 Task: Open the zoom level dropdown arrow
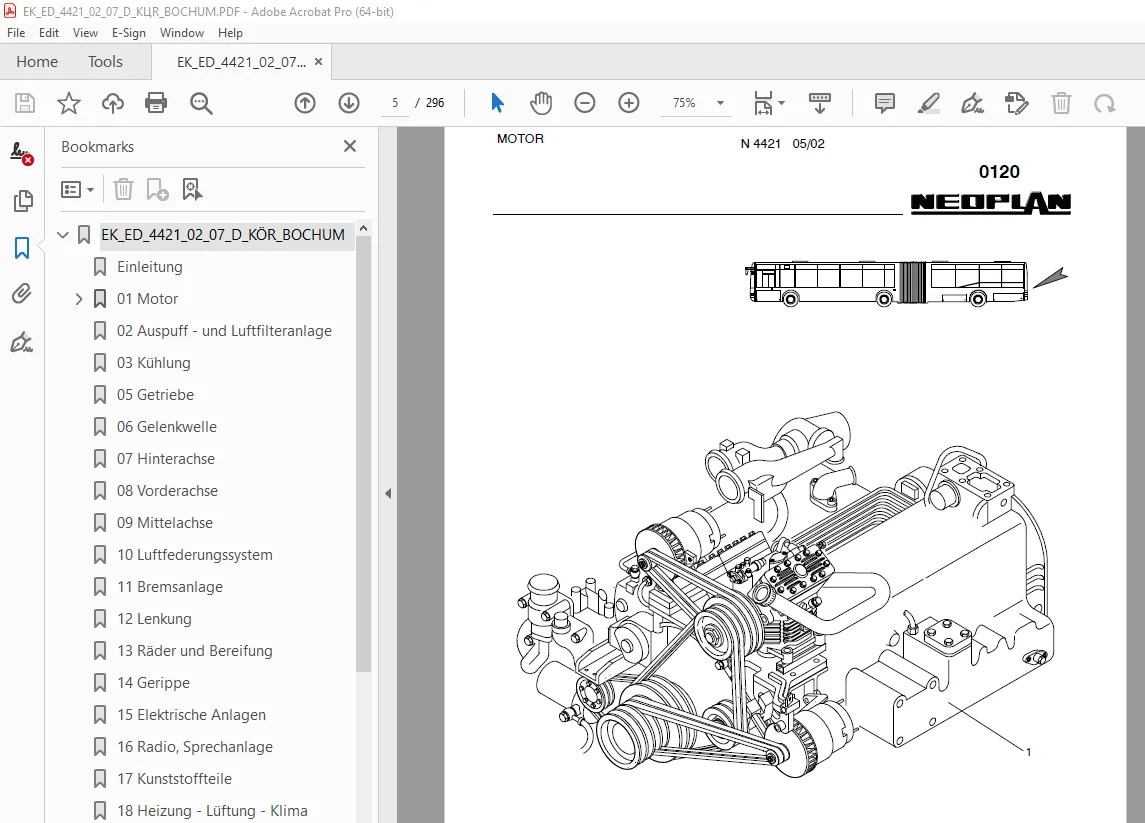click(720, 103)
